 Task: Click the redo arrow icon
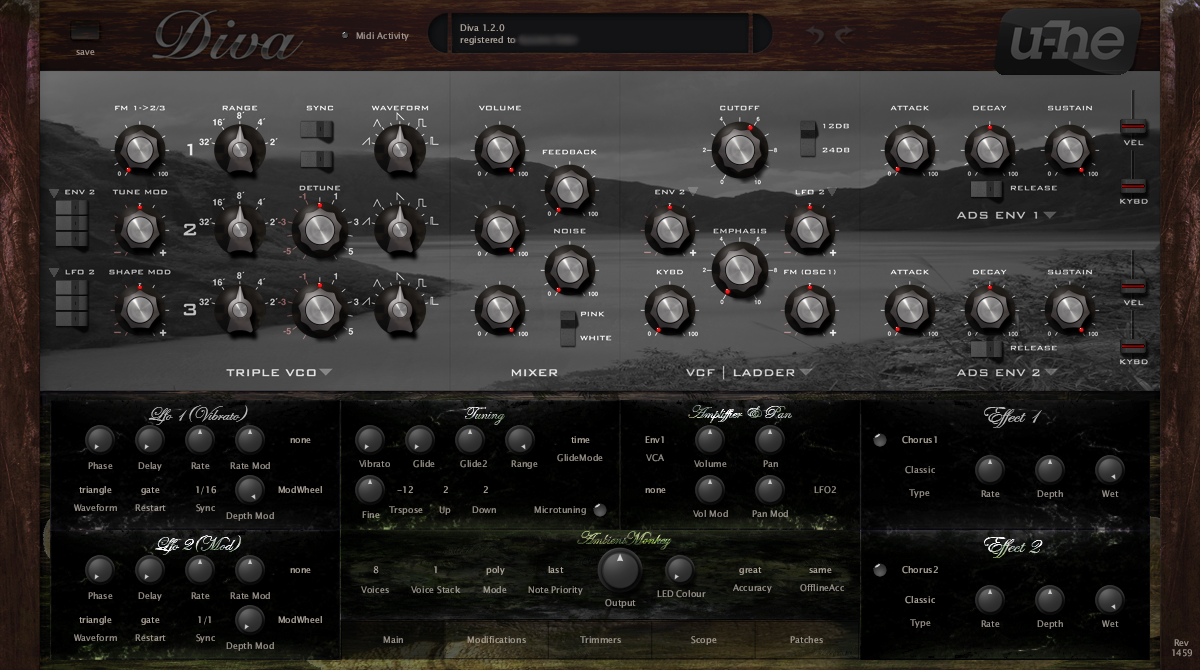coord(843,35)
